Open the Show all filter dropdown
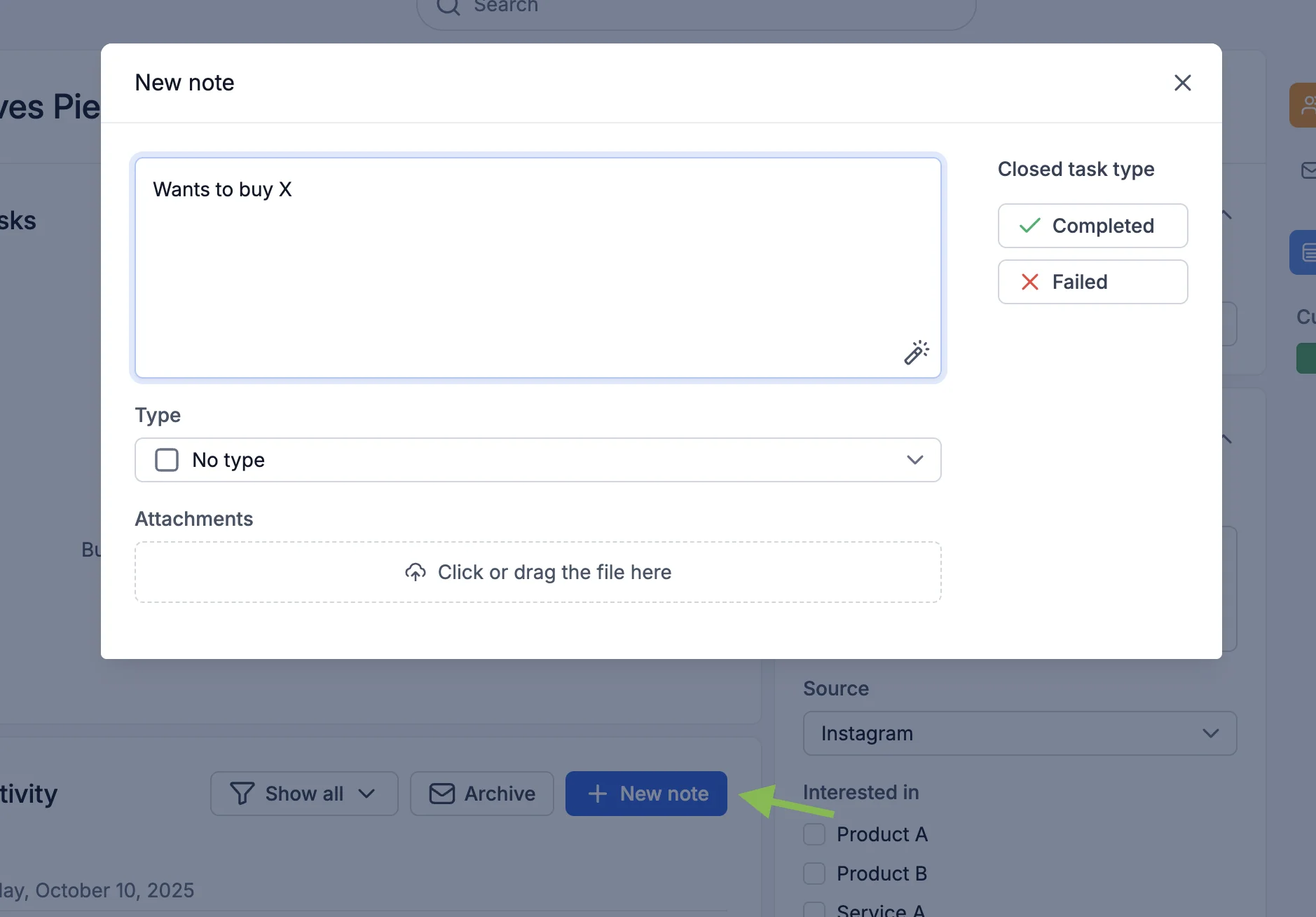Image resolution: width=1316 pixels, height=917 pixels. tap(304, 794)
